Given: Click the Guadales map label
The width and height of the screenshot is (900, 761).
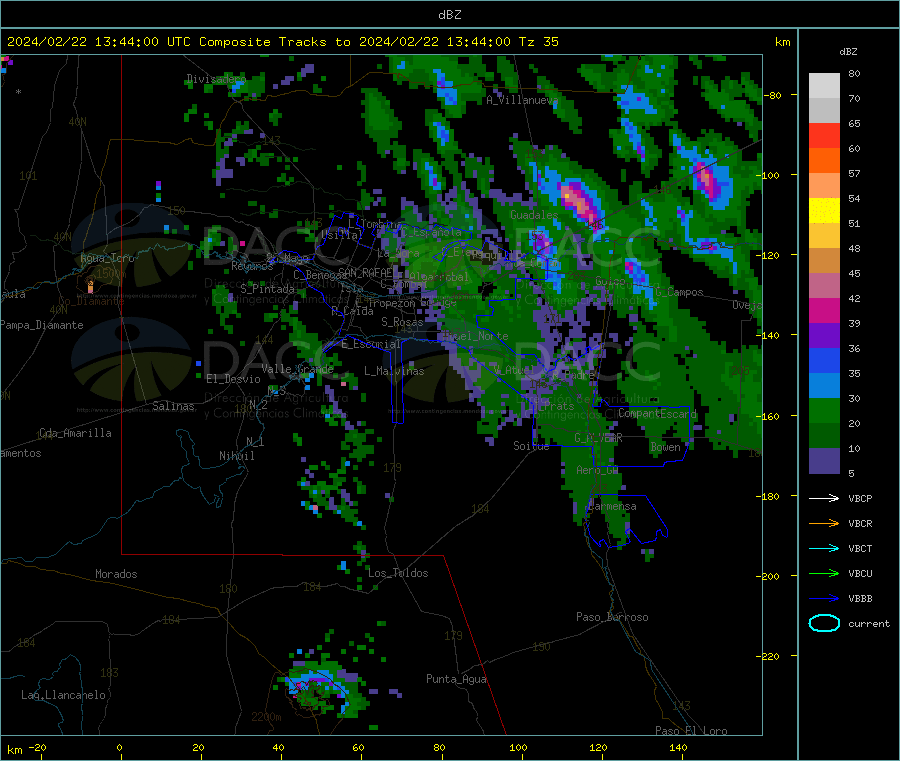Looking at the screenshot, I should (x=534, y=215).
